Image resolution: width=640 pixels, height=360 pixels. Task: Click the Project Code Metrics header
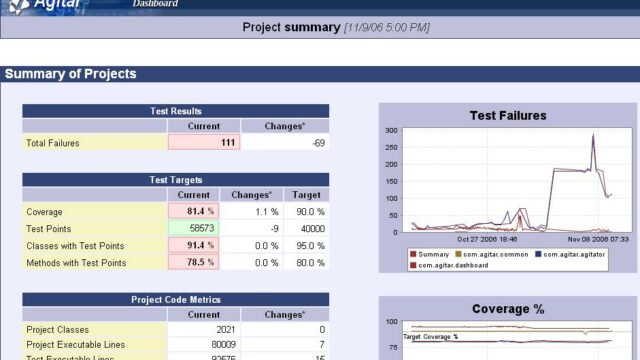click(x=176, y=300)
